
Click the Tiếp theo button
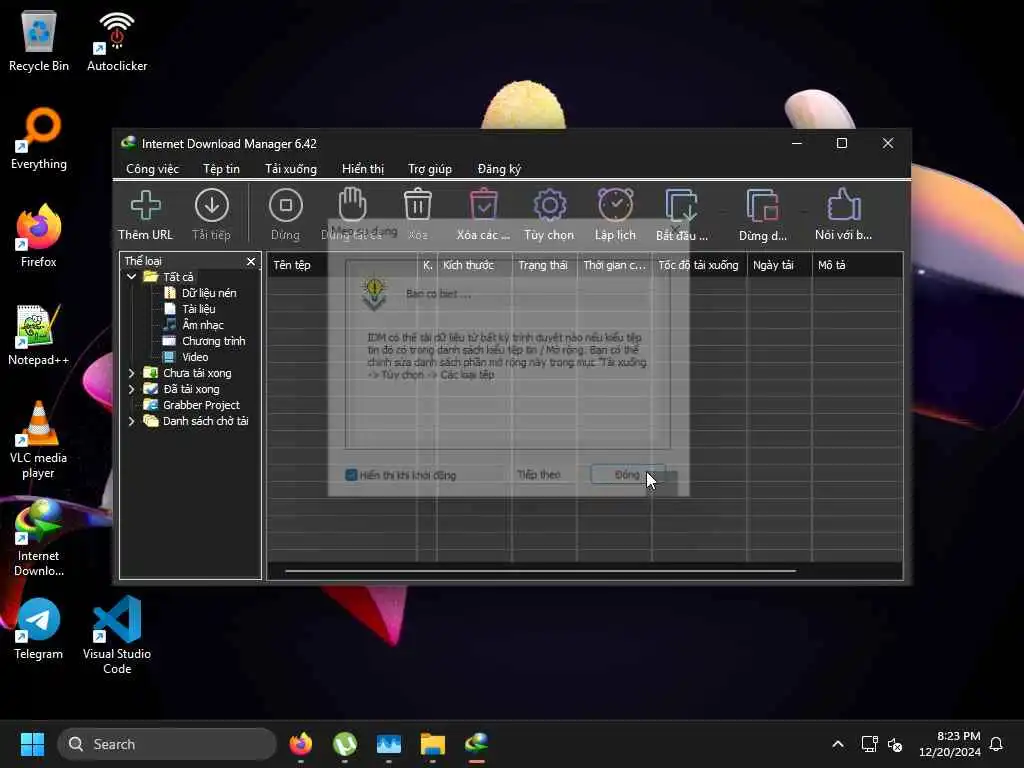(539, 475)
